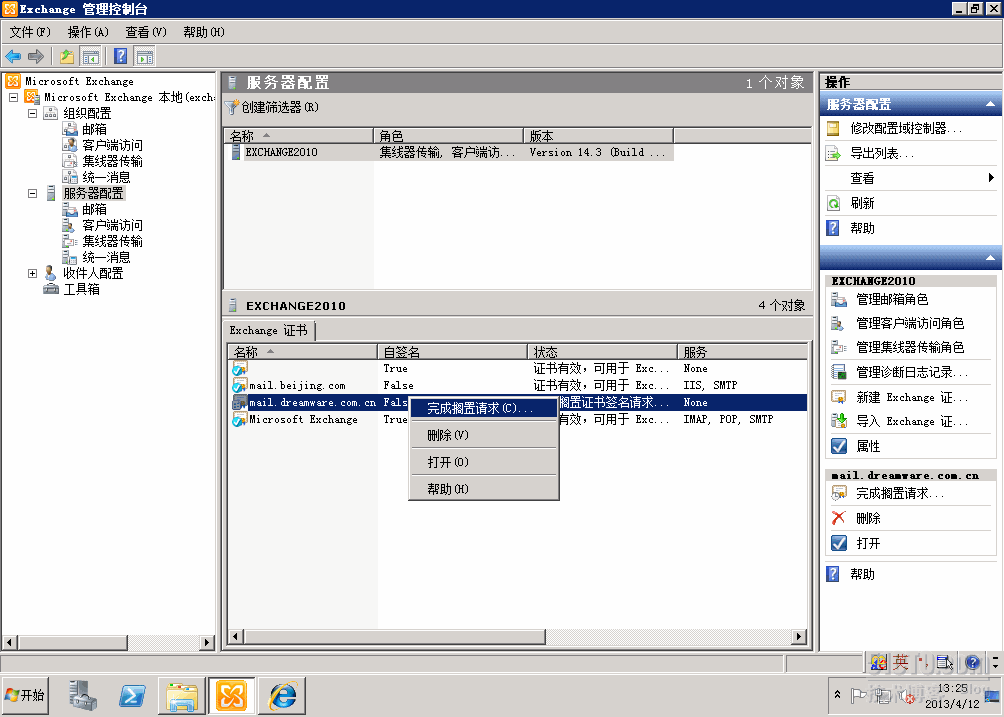Select 集线器传输 under 组织配置
1004x717 pixels.
tap(113, 161)
